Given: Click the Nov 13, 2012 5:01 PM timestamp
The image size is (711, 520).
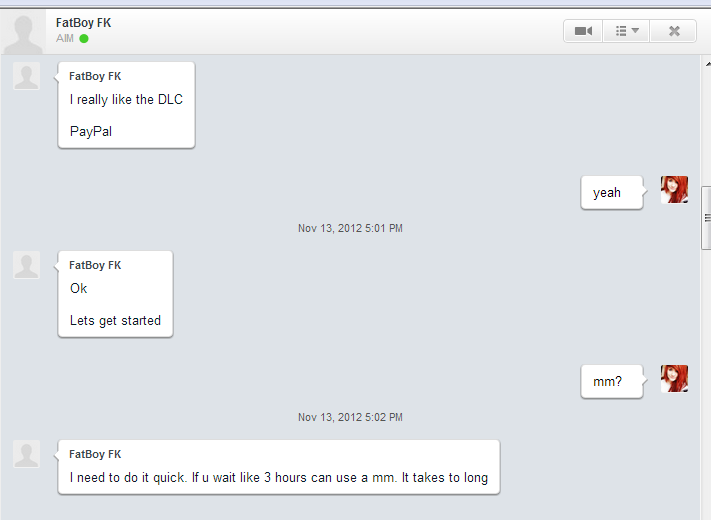Looking at the screenshot, I should pos(350,228).
